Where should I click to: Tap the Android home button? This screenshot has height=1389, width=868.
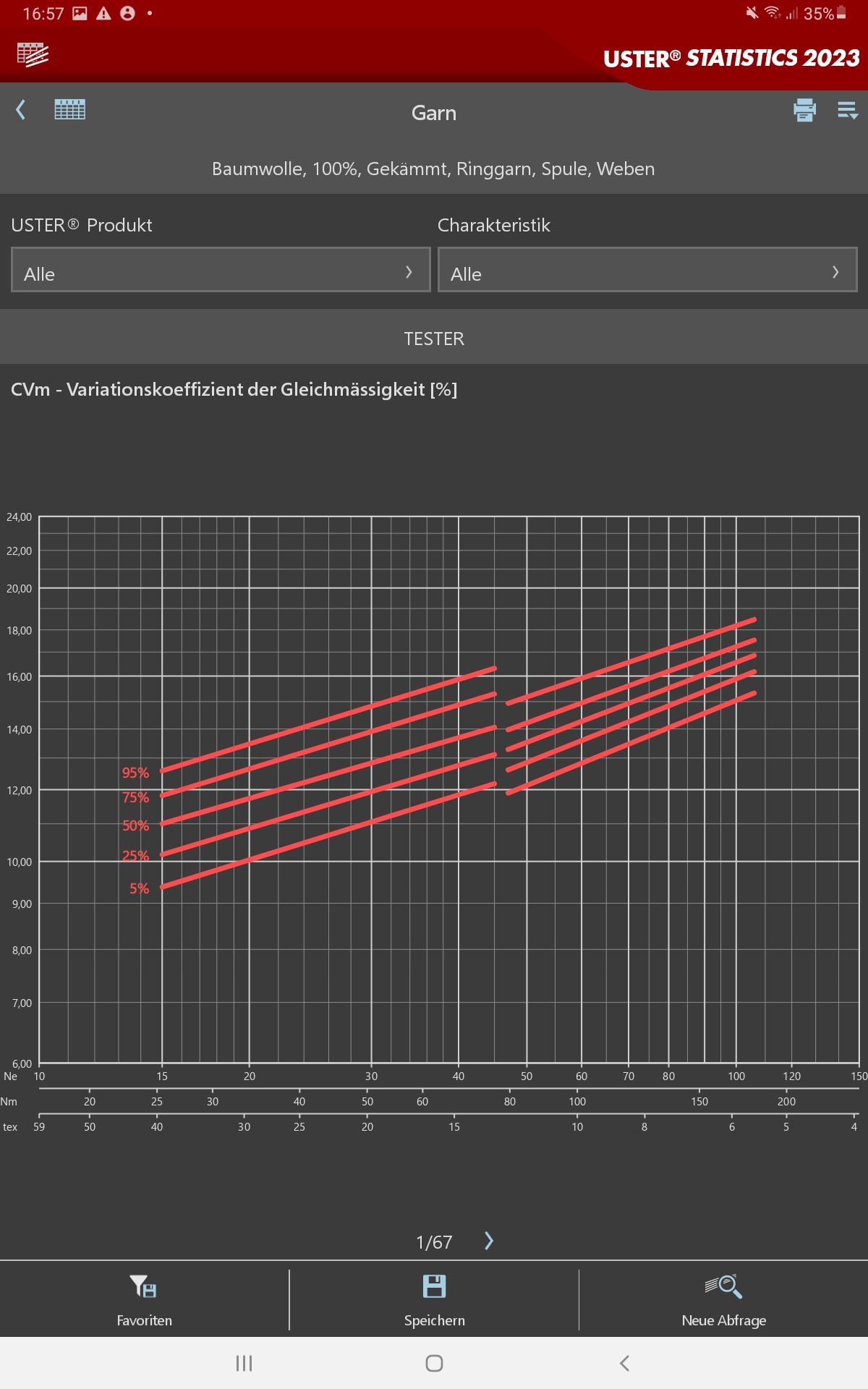pos(434,1363)
